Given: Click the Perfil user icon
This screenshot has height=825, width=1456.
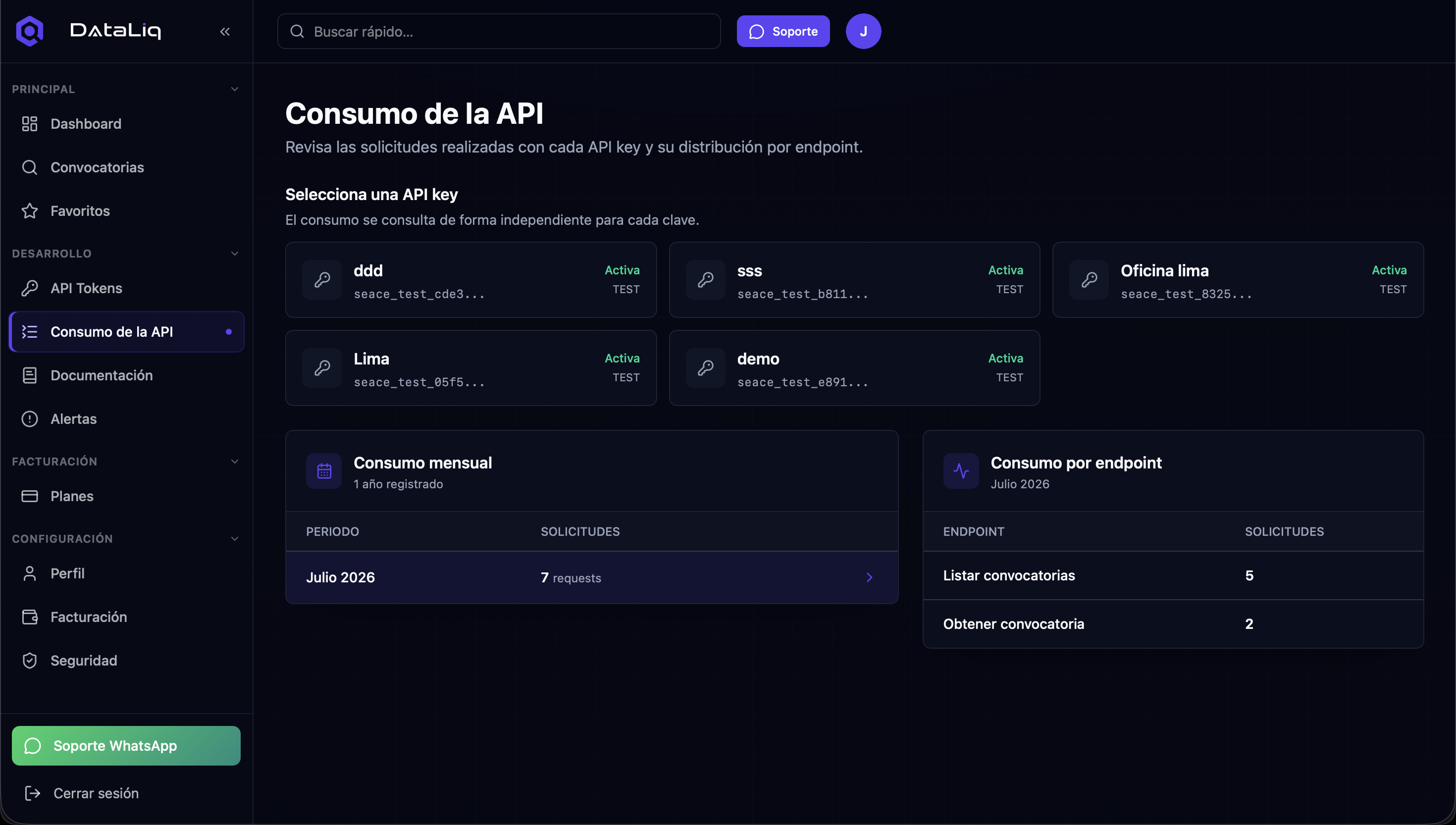Looking at the screenshot, I should coord(29,573).
